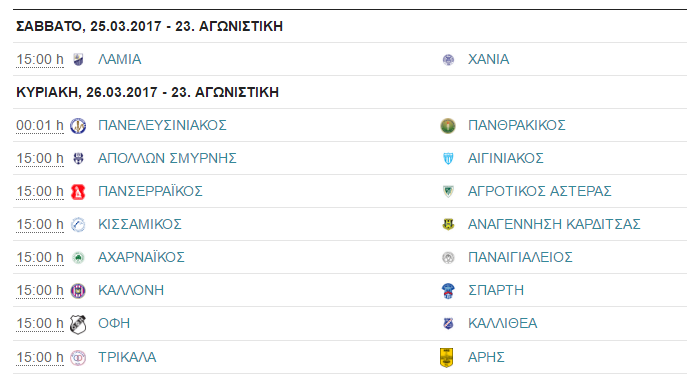Click the ΧΑΝΙΑ club logo
The height and width of the screenshot is (386, 687).
click(448, 60)
